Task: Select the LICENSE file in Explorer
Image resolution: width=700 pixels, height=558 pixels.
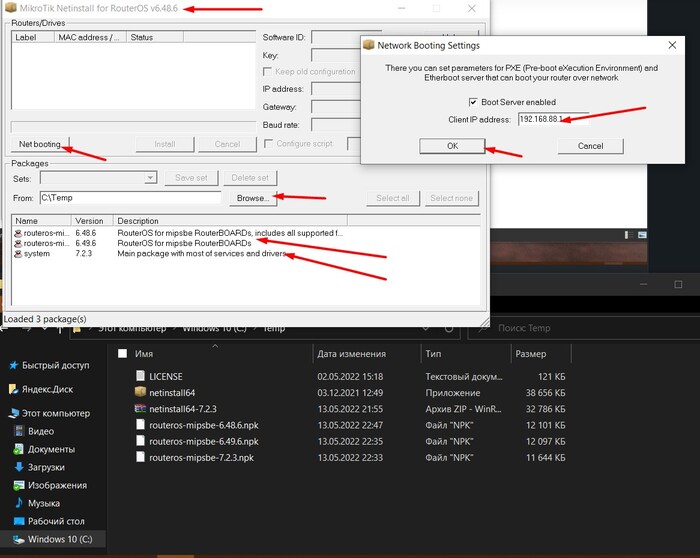Action: pos(166,376)
